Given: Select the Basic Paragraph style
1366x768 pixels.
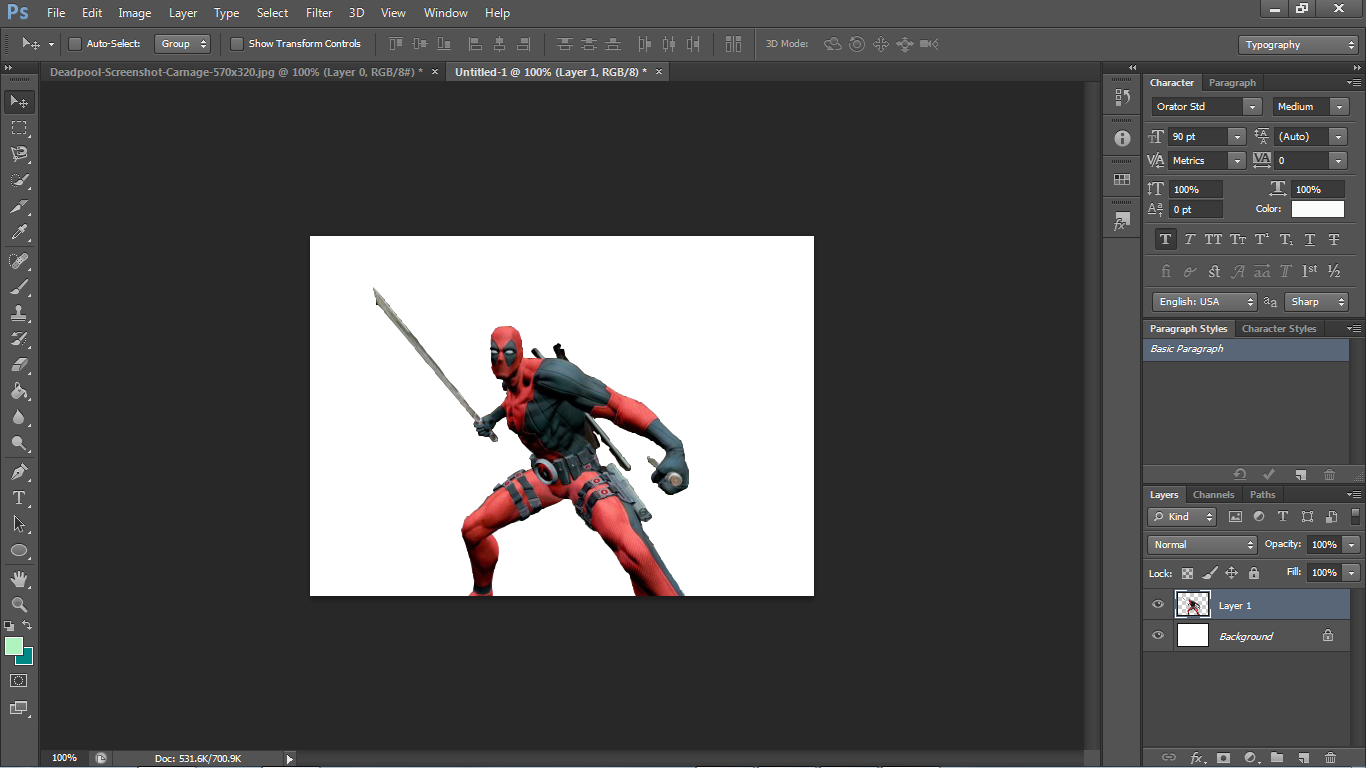Looking at the screenshot, I should pyautogui.click(x=1246, y=349).
